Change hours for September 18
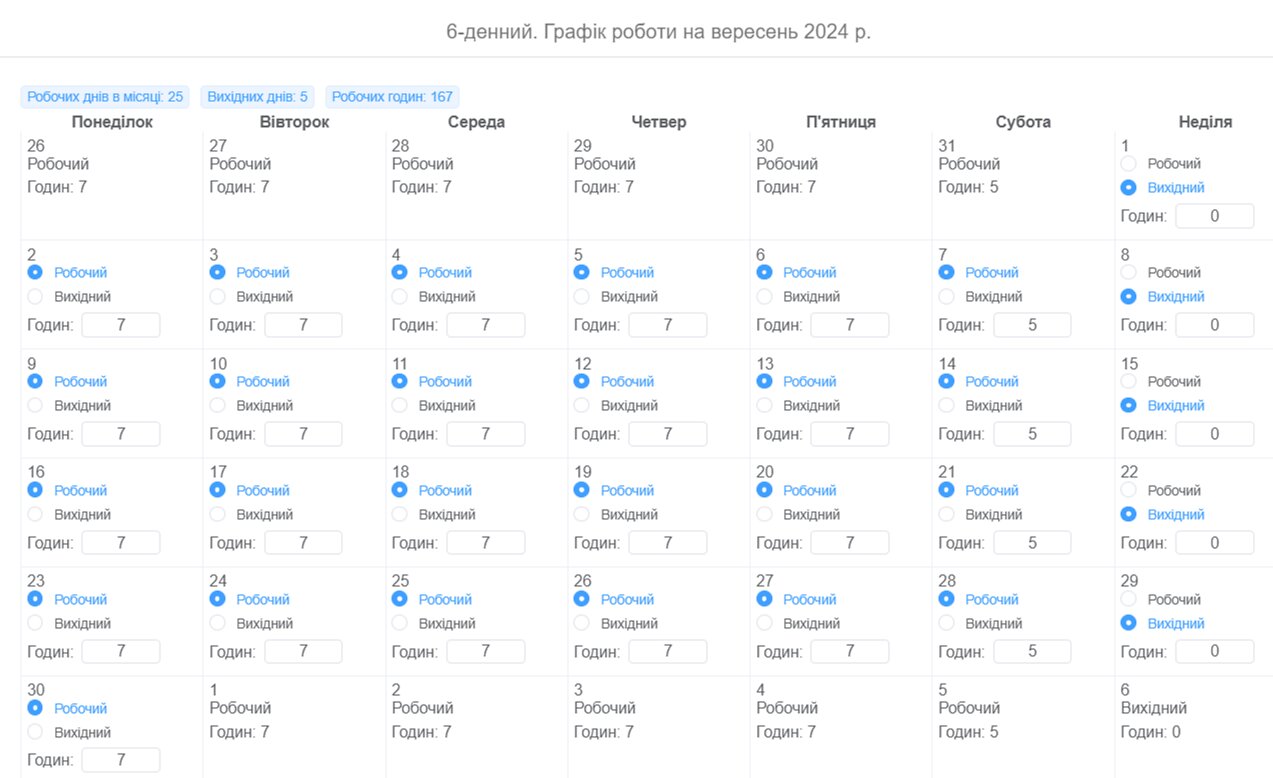1273x778 pixels. [485, 543]
